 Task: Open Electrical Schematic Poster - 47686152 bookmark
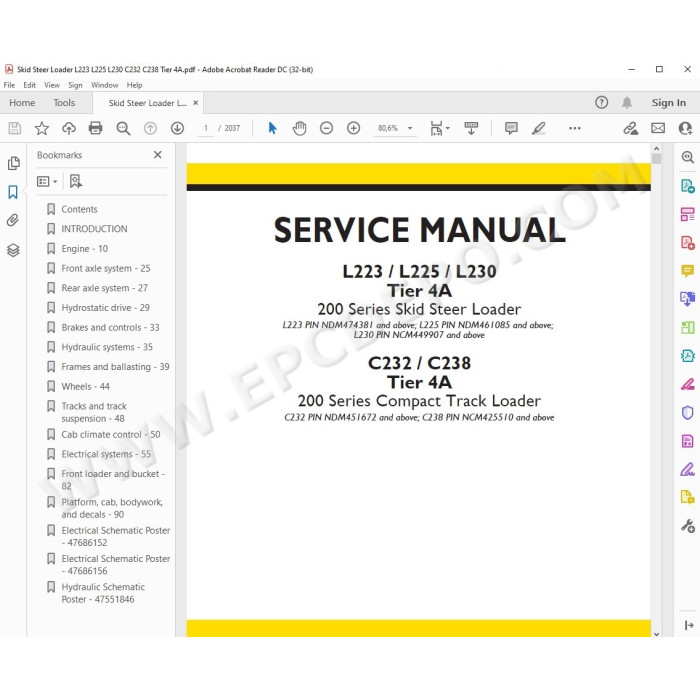click(x=116, y=536)
